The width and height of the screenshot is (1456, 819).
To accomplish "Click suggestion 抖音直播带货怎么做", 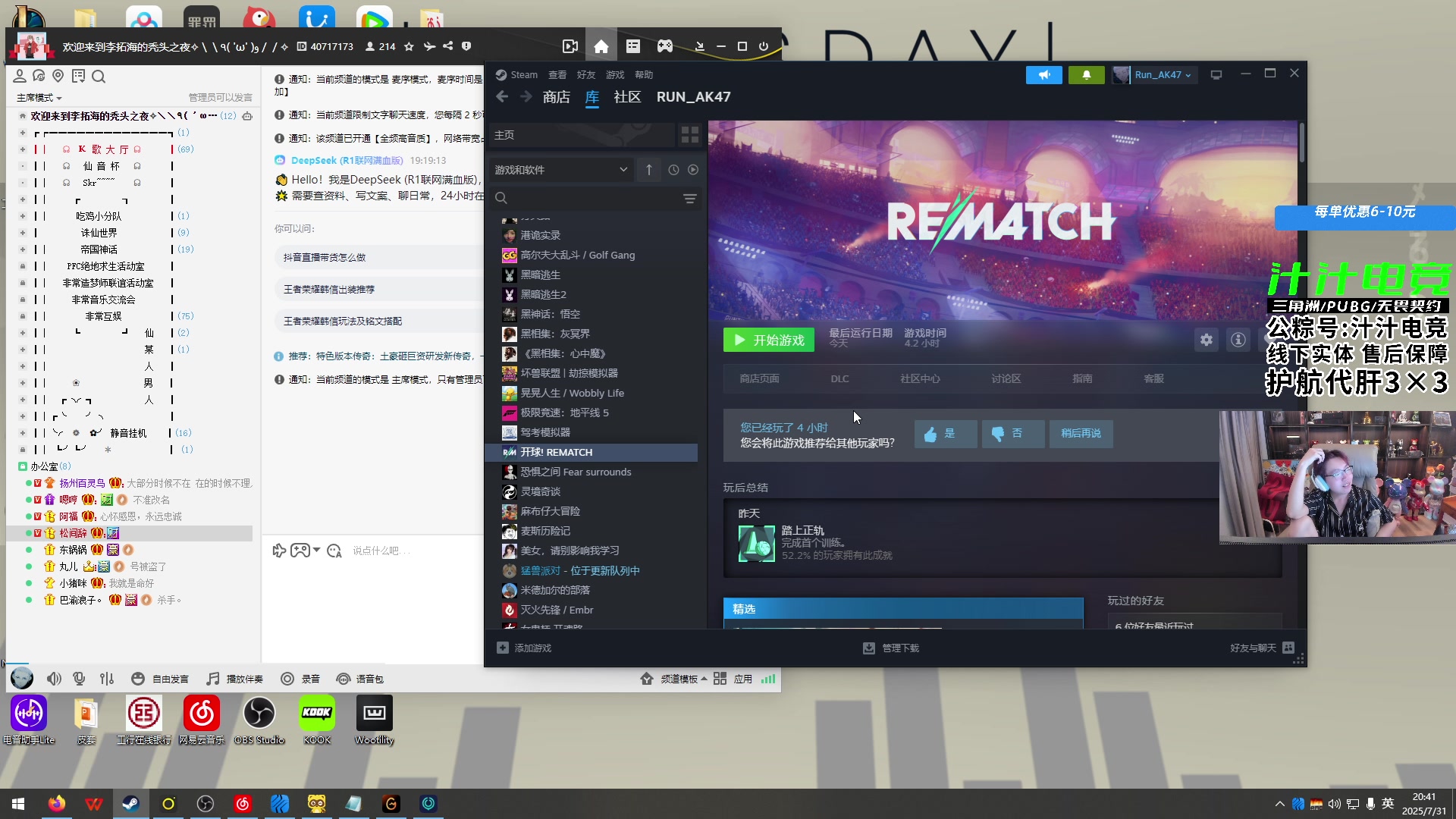I will click(x=325, y=258).
